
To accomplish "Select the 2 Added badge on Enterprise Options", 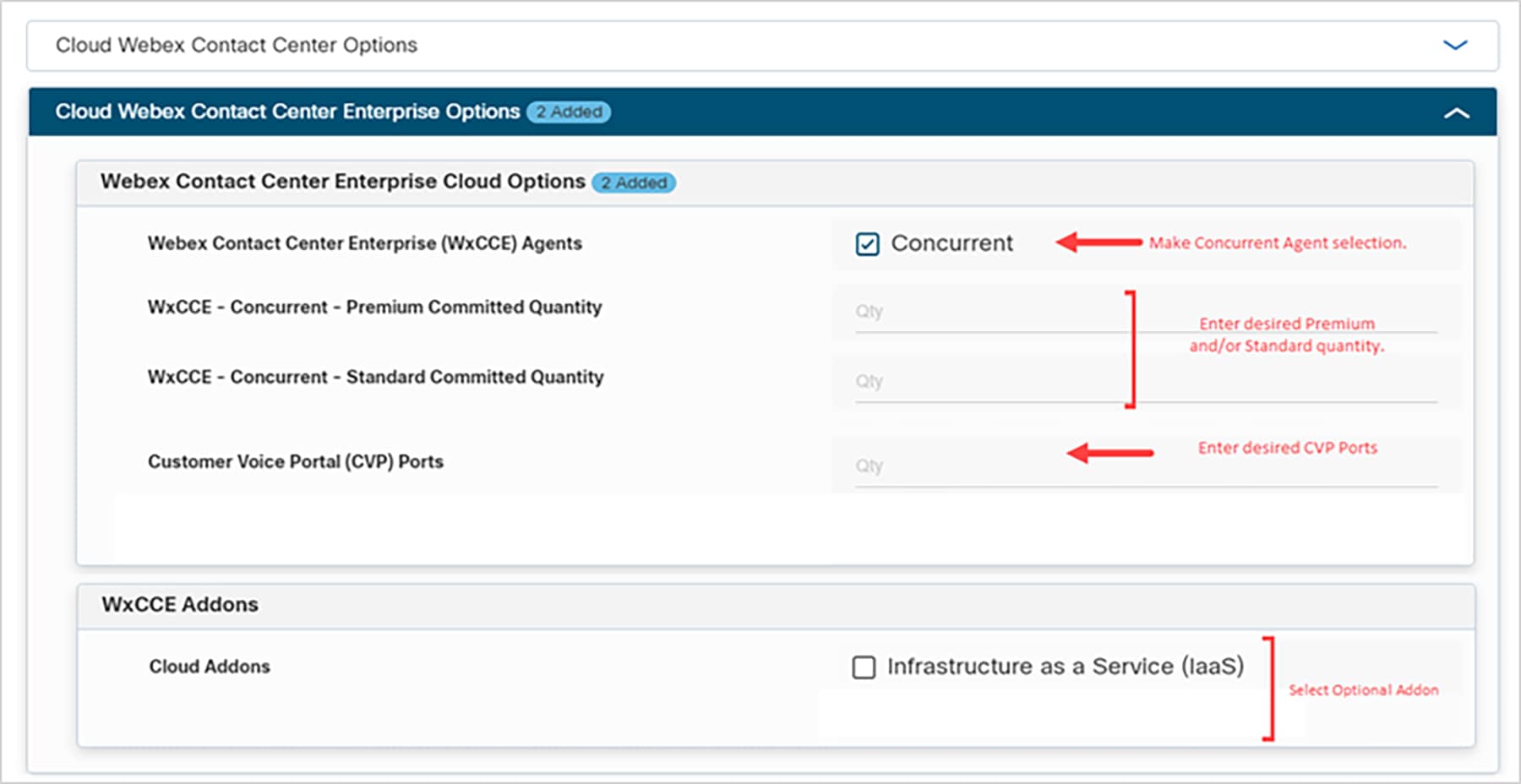I will (x=570, y=112).
